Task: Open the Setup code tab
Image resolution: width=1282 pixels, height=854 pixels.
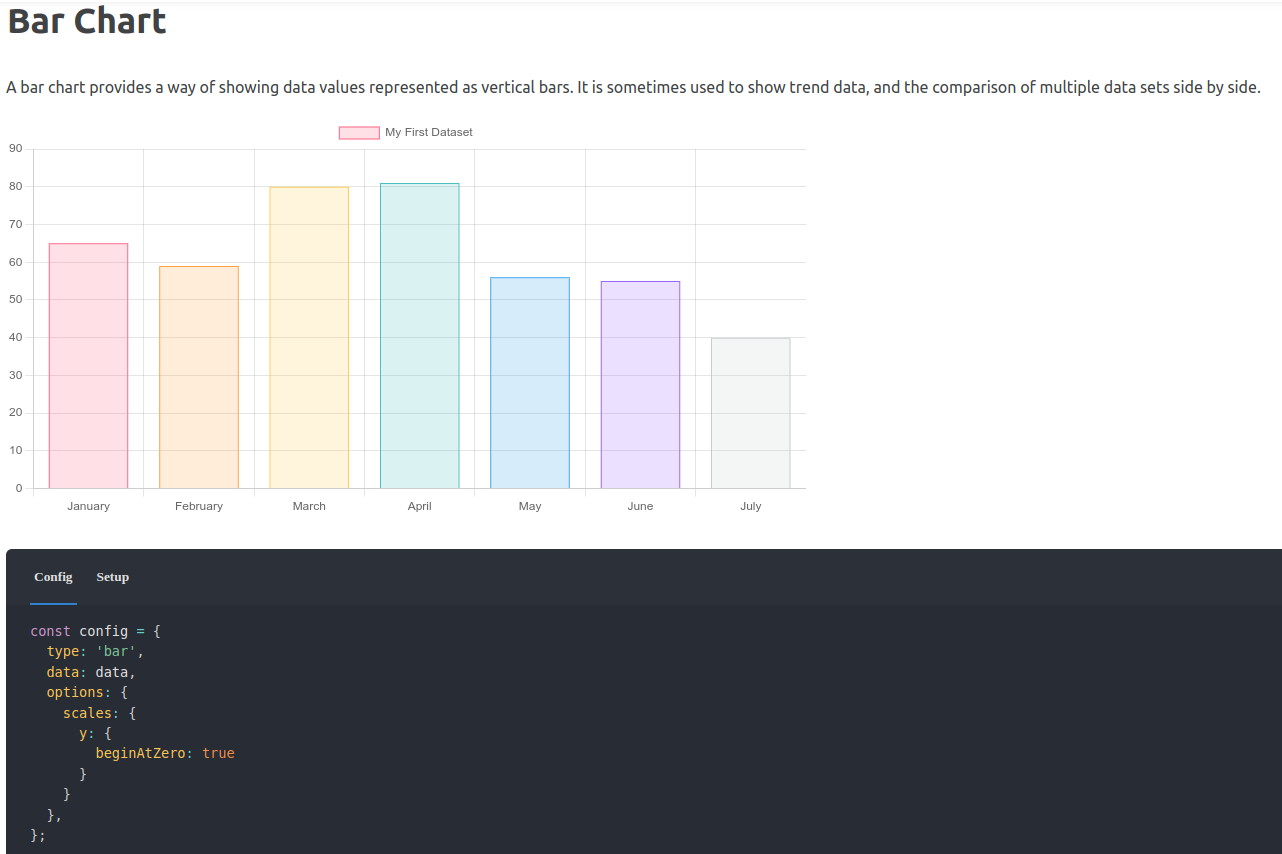Action: 112,577
